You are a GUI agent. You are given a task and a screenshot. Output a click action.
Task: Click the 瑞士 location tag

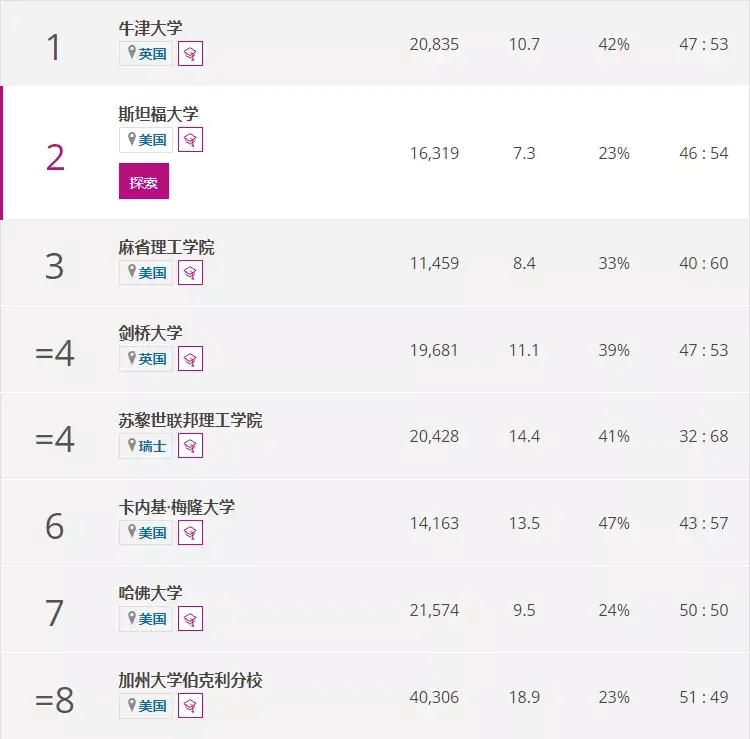(146, 445)
